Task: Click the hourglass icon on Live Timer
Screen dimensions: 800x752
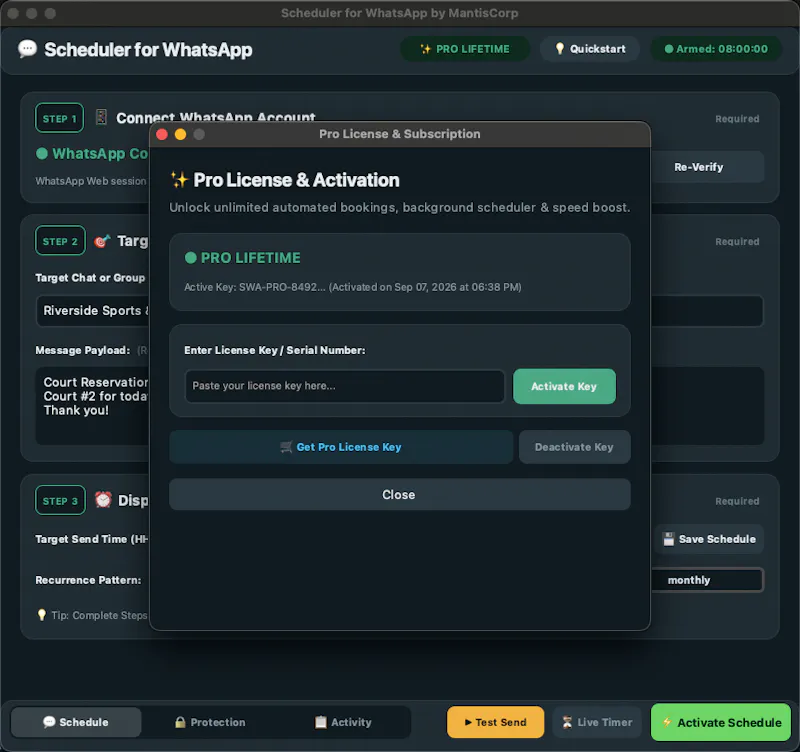Action: 567,722
